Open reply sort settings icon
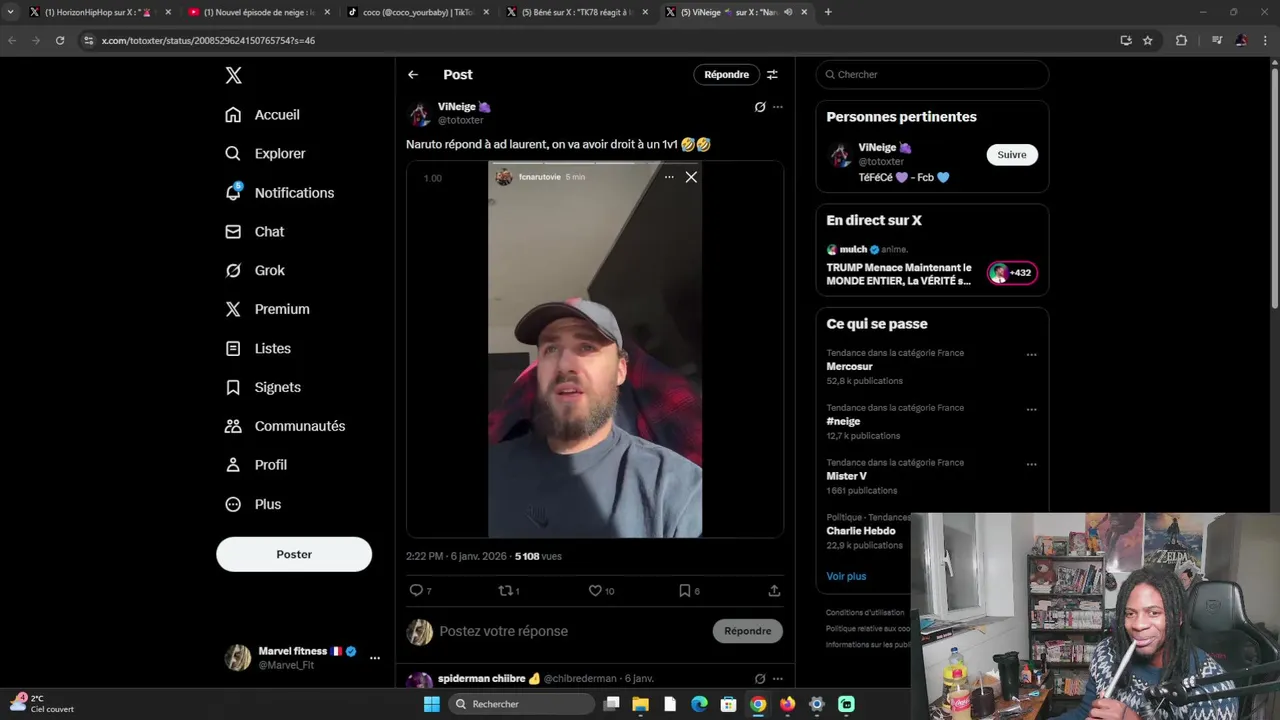 772,75
